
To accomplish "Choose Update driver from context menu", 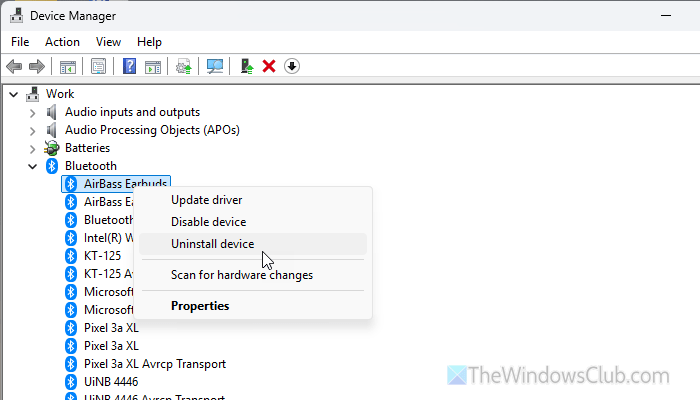I will 253,200.
